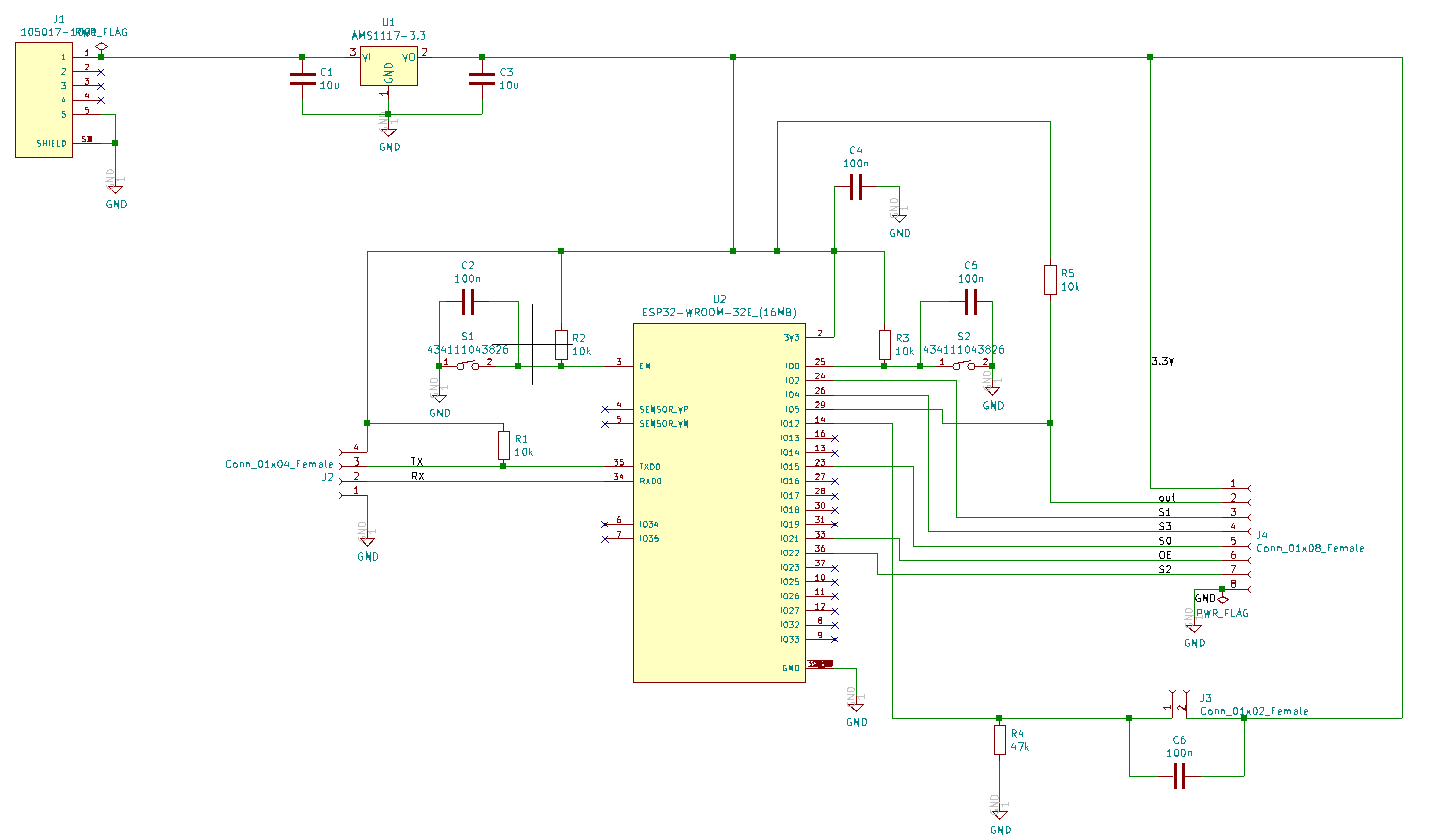Click the 434111043826 value under S2

[x=964, y=350]
